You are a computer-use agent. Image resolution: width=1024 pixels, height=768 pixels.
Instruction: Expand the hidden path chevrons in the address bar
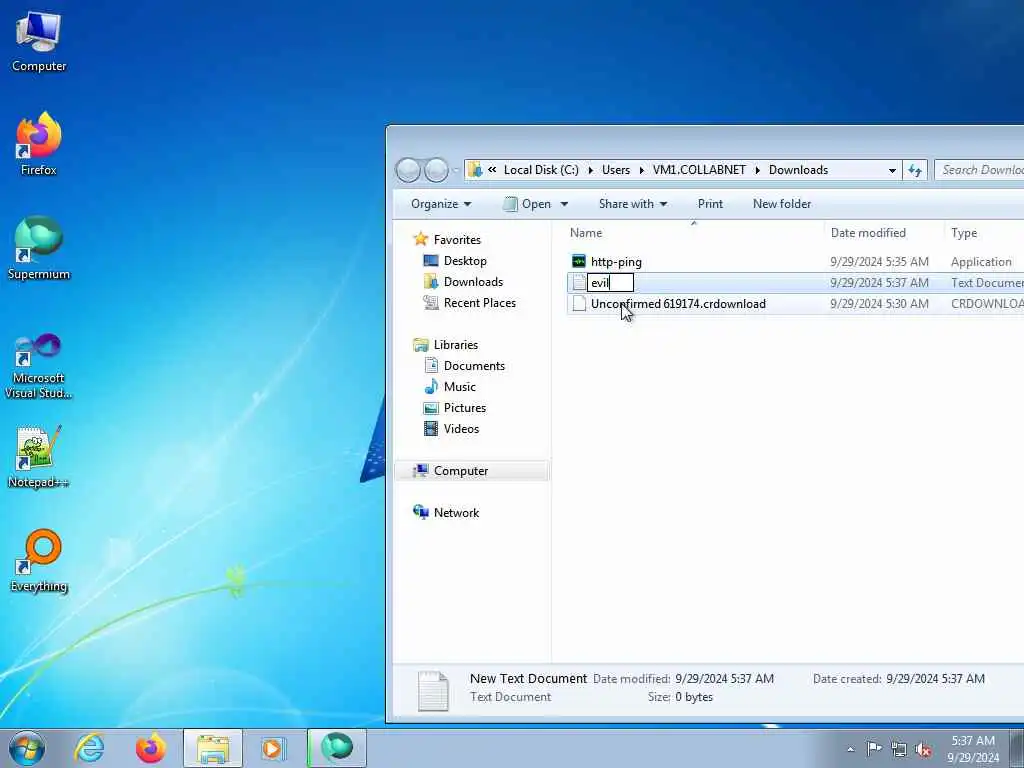click(x=492, y=170)
